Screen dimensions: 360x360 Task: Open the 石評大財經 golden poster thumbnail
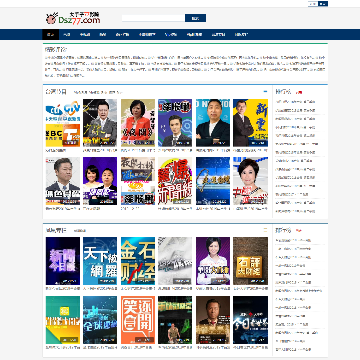coord(250,261)
